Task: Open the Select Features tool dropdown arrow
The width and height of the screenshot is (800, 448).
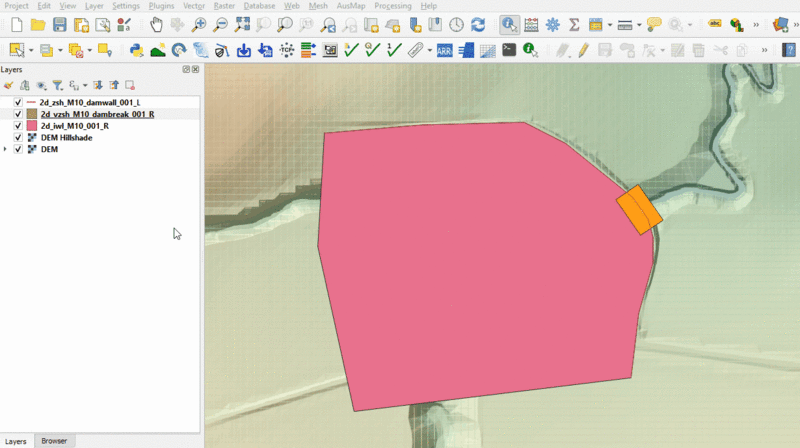Action: click(x=32, y=49)
